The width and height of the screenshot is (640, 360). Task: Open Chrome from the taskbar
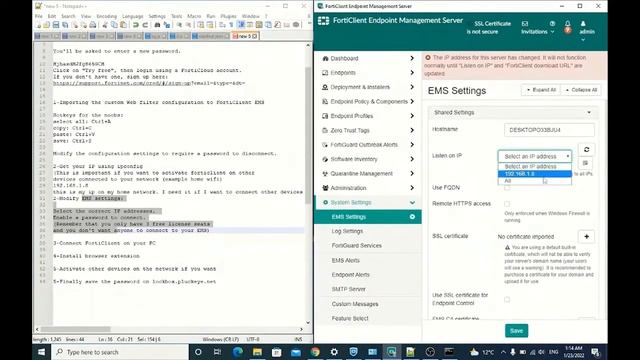315,351
